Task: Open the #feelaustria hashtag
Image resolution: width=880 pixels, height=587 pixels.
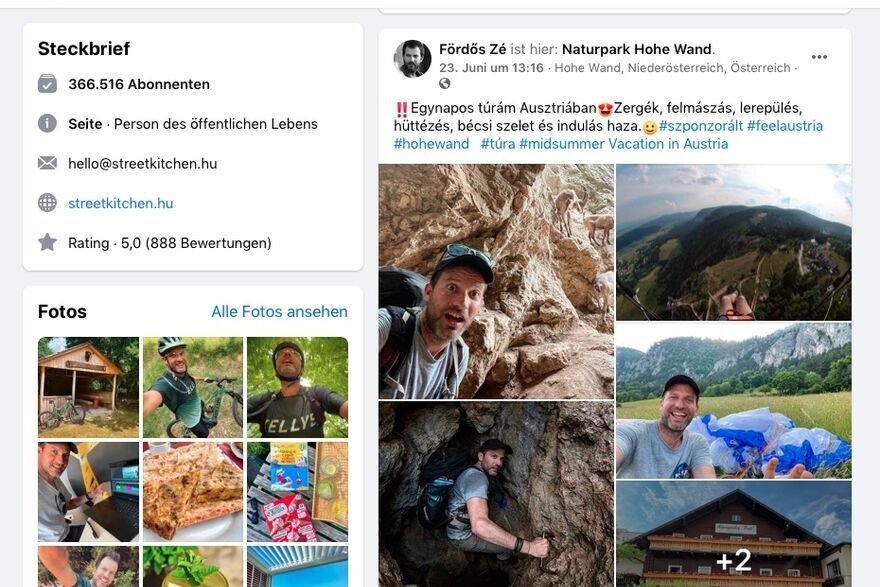Action: [x=785, y=126]
